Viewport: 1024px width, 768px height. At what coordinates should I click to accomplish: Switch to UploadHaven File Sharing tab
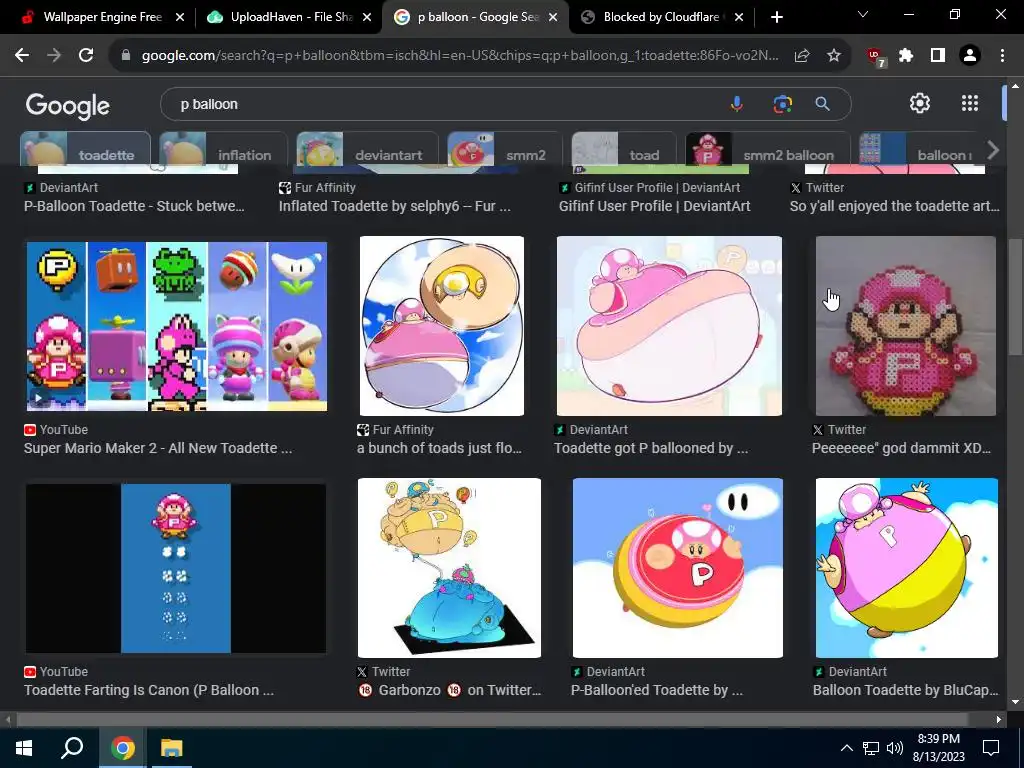[289, 17]
